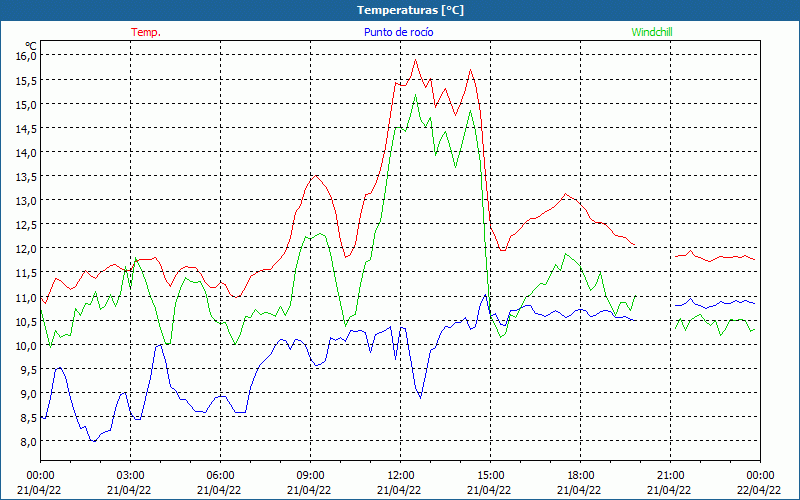This screenshot has height=500, width=800.
Task: Click the 8,0 value on the temperature axis
Action: coord(28,441)
